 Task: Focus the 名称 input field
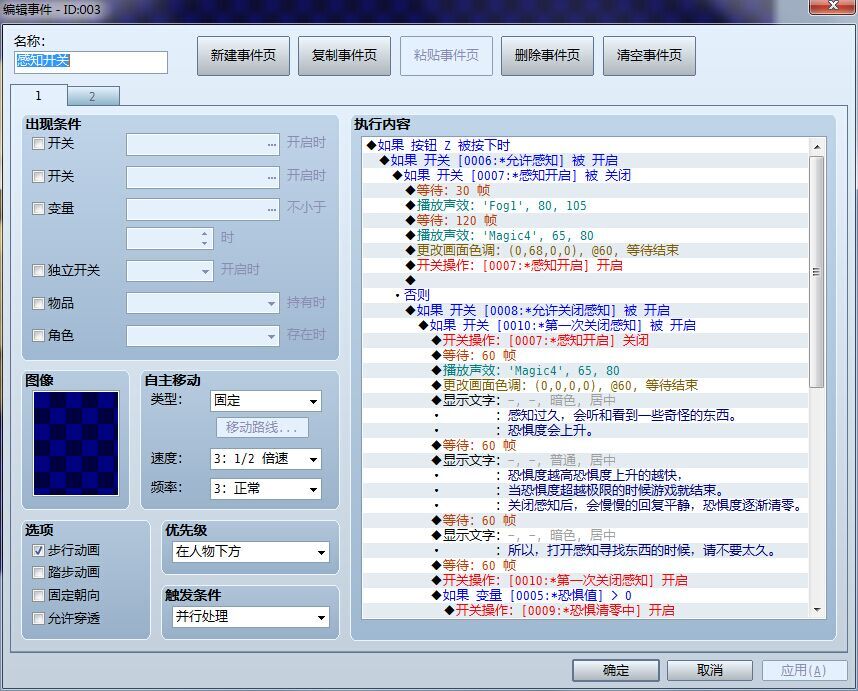(x=91, y=62)
